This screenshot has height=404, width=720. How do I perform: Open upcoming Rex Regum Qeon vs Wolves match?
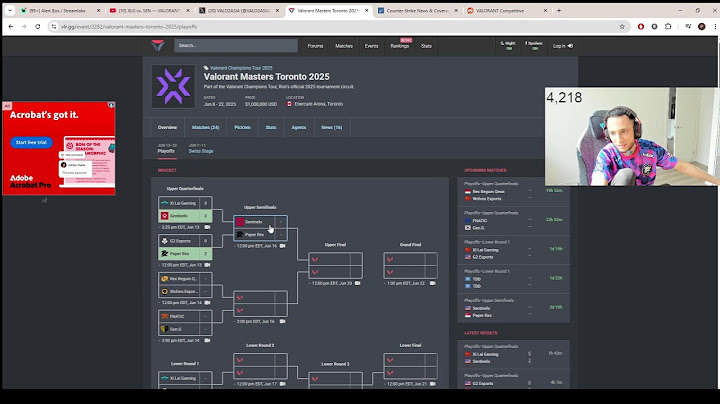tap(513, 191)
